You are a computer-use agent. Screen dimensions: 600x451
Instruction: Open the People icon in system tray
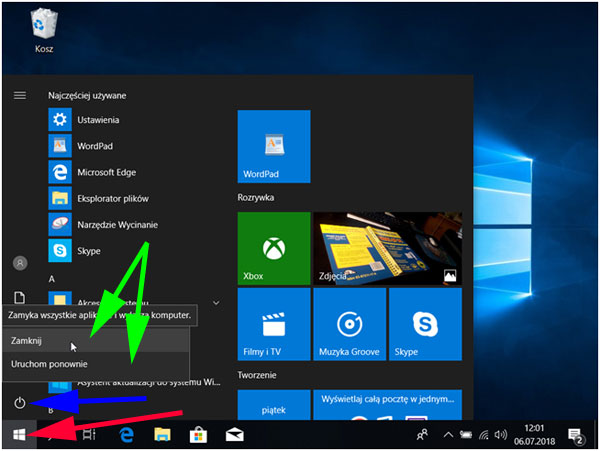click(422, 434)
